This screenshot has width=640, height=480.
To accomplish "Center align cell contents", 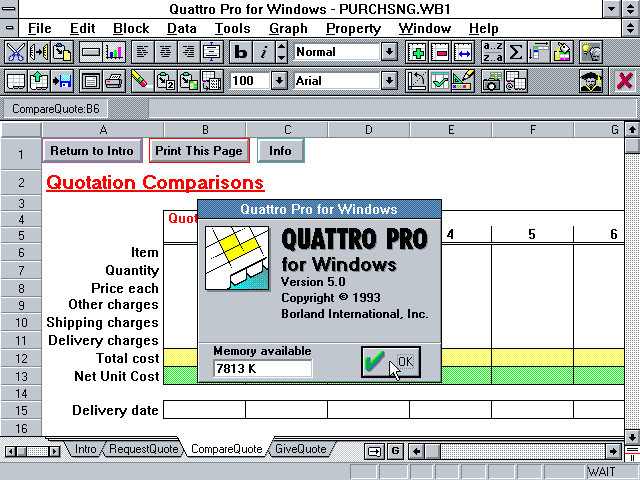I will (x=165, y=52).
